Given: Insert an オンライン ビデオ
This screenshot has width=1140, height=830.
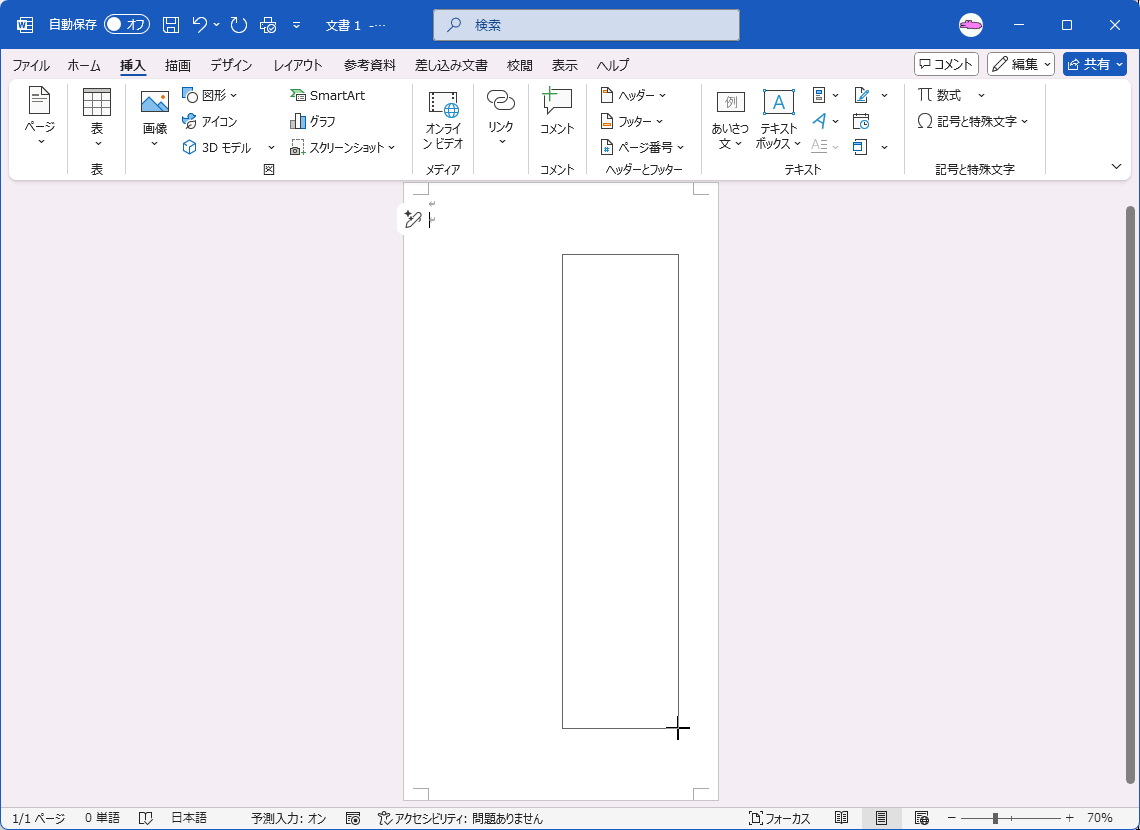Looking at the screenshot, I should pyautogui.click(x=443, y=119).
